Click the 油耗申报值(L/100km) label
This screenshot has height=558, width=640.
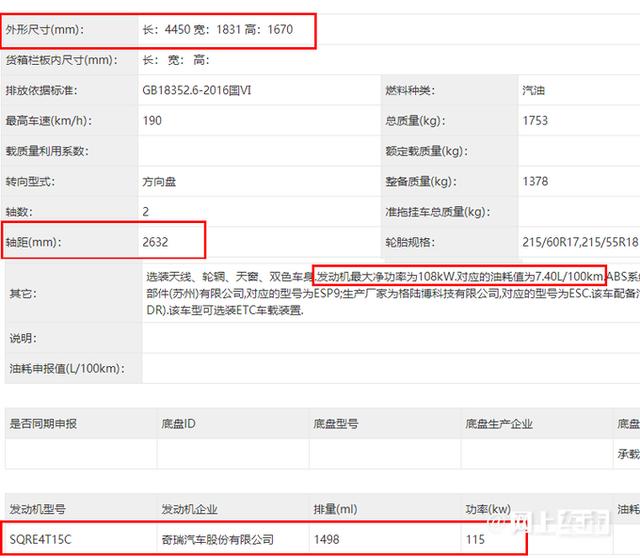67,369
